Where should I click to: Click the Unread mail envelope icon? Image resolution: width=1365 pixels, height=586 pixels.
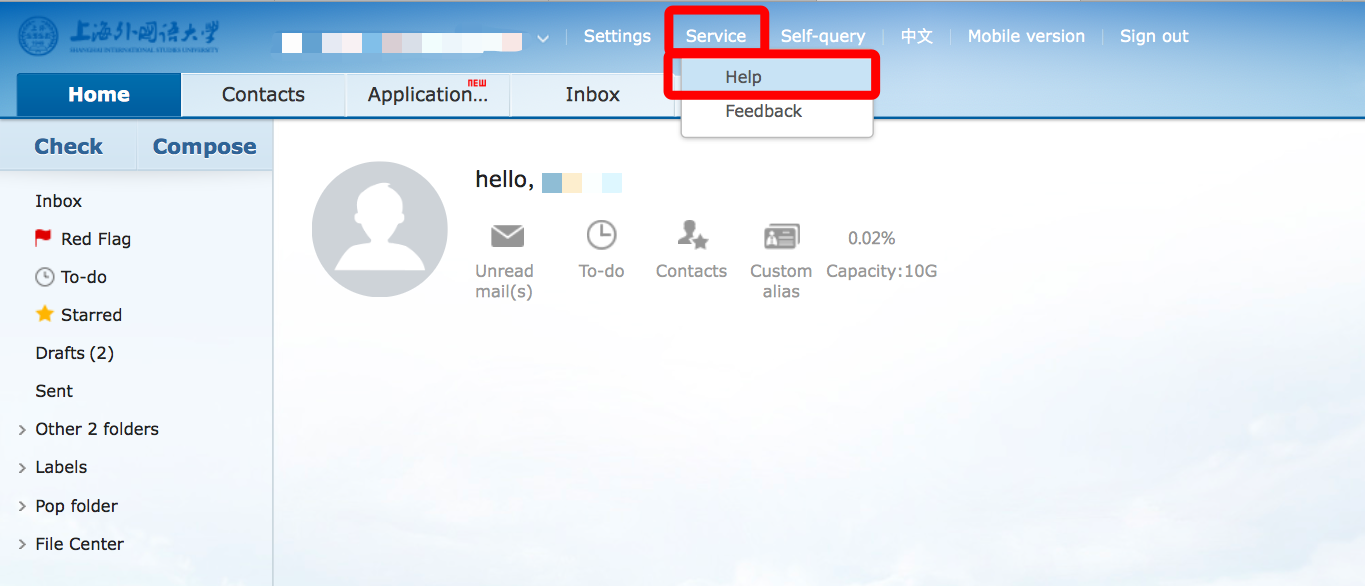point(507,236)
